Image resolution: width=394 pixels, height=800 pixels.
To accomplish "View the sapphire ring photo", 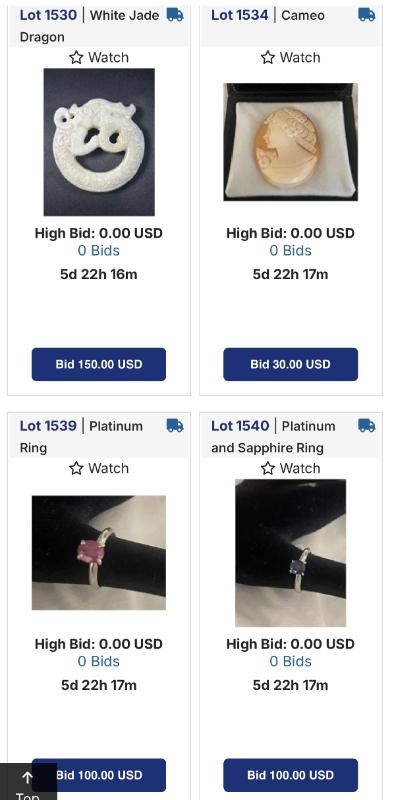I will tap(290, 553).
